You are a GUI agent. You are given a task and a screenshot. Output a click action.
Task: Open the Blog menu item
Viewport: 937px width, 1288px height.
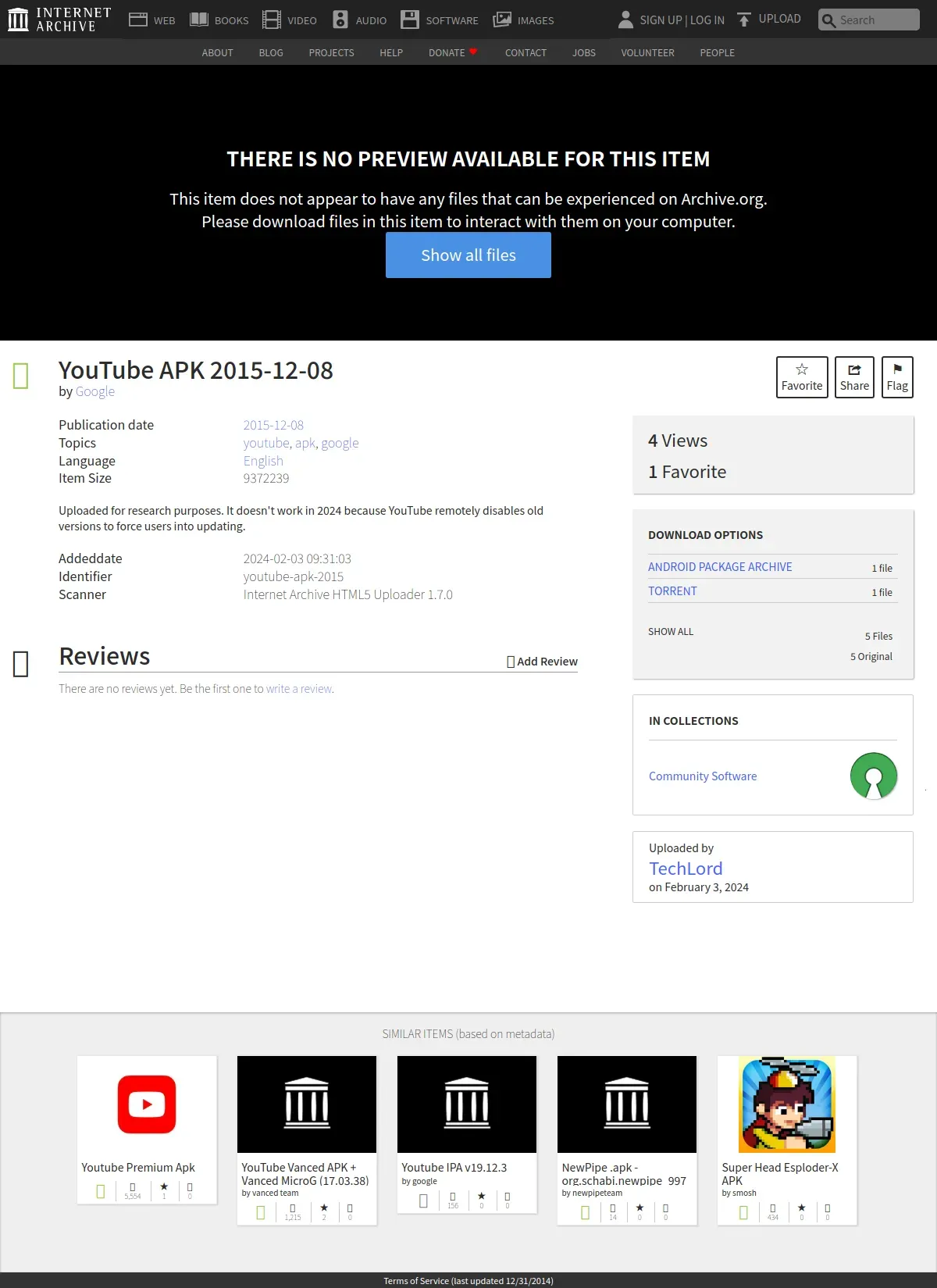click(271, 52)
